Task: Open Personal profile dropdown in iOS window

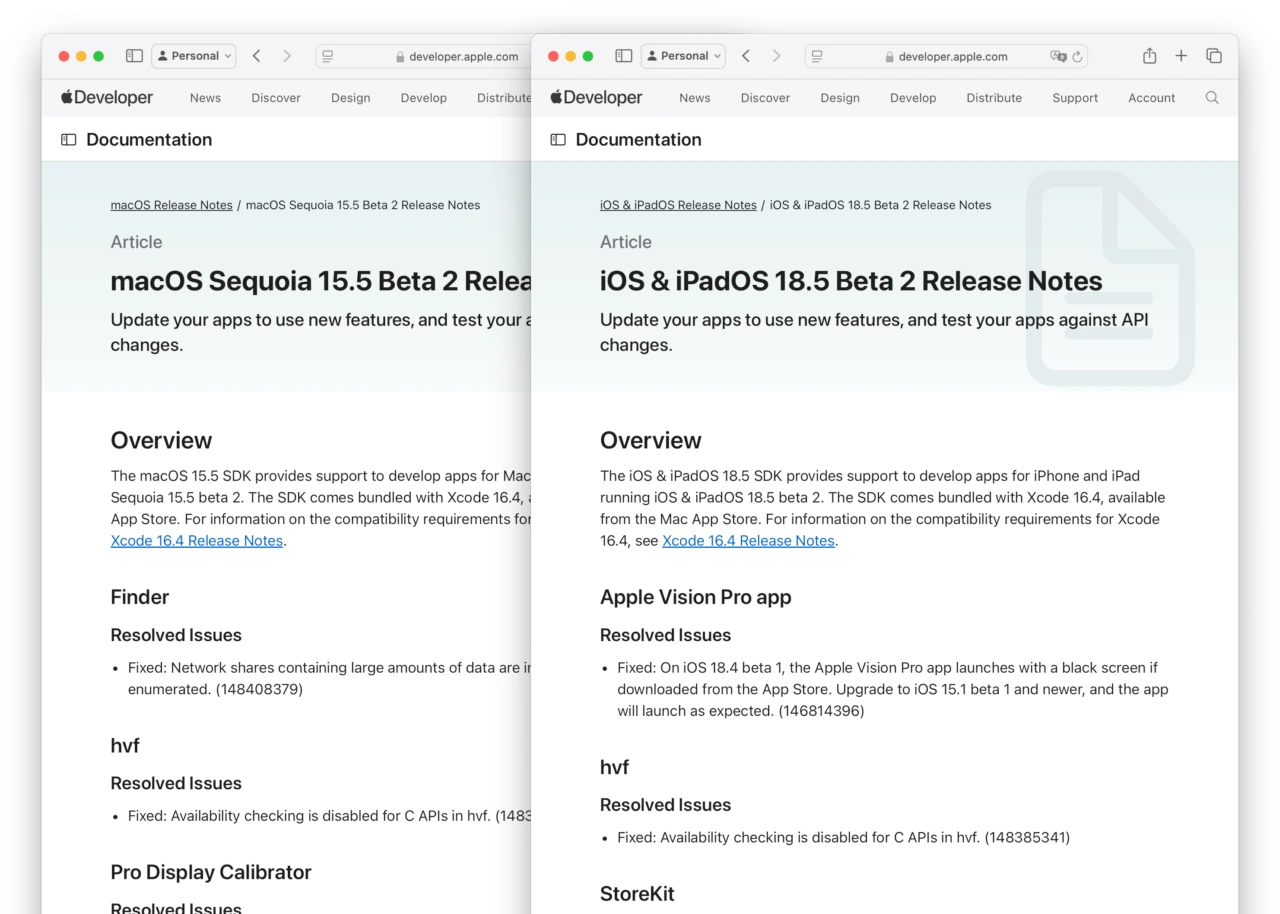Action: tap(683, 56)
